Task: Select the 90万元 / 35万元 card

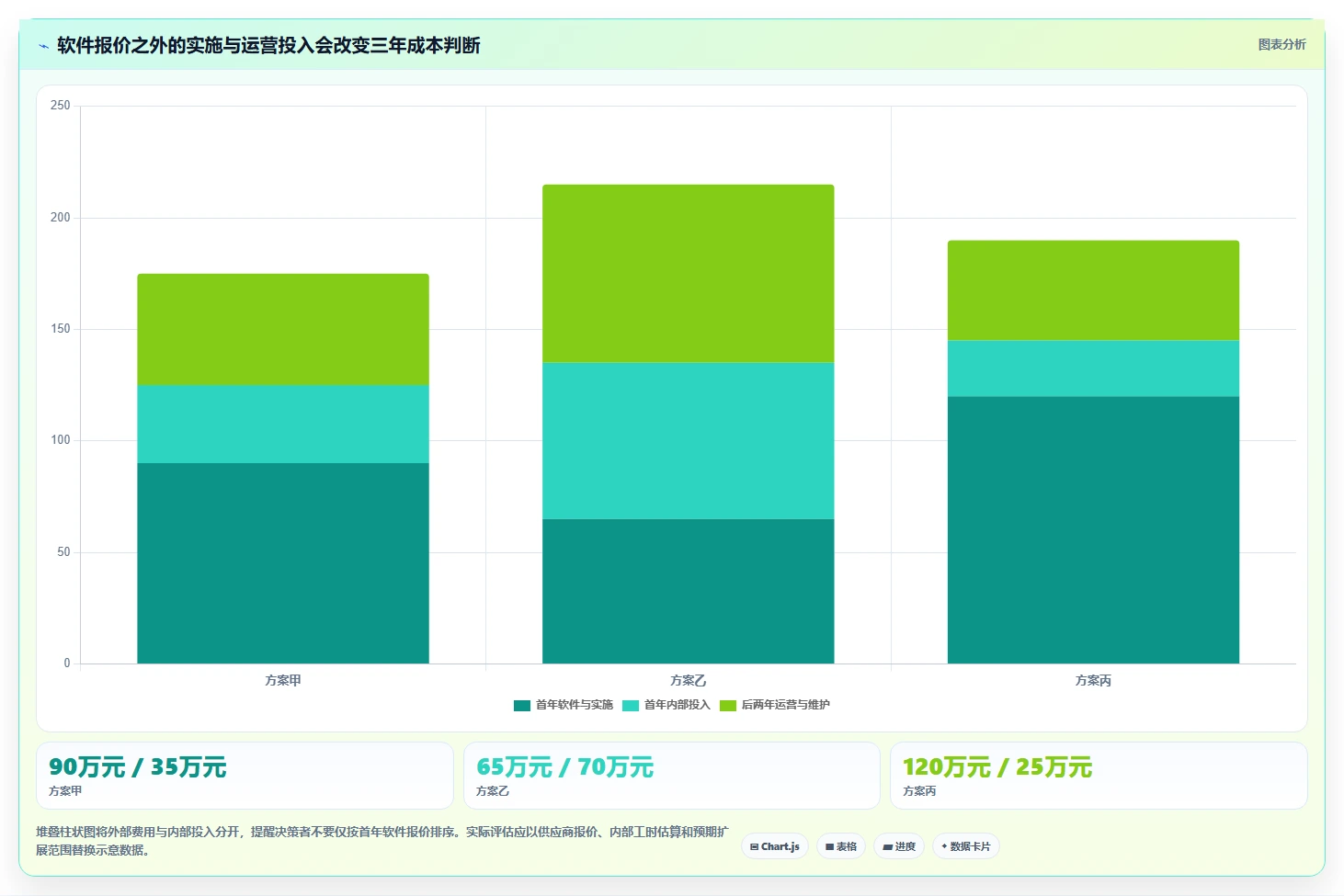Action: 245,776
